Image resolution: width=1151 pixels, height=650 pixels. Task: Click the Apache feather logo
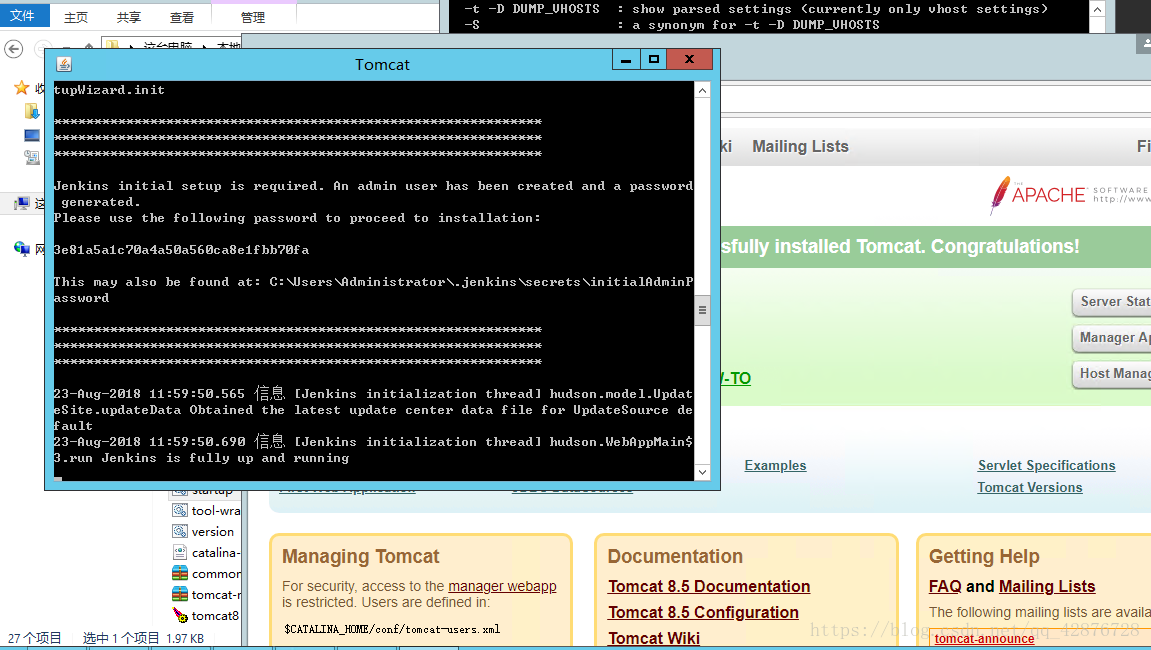click(x=1000, y=195)
